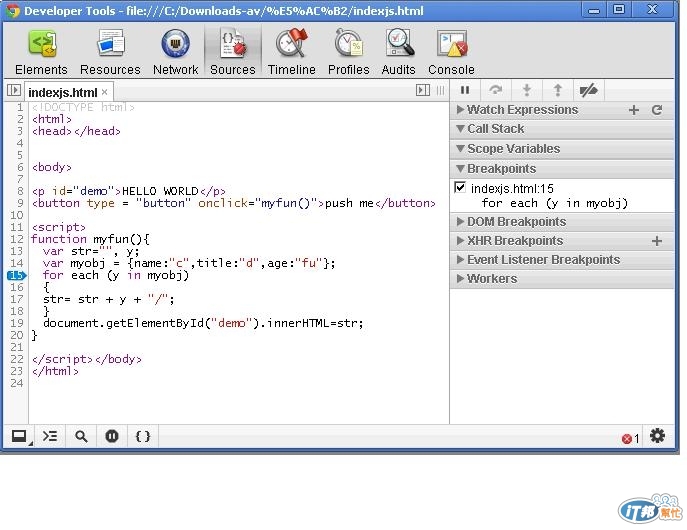
Task: Click the str= str + y code line
Action: pos(109,299)
